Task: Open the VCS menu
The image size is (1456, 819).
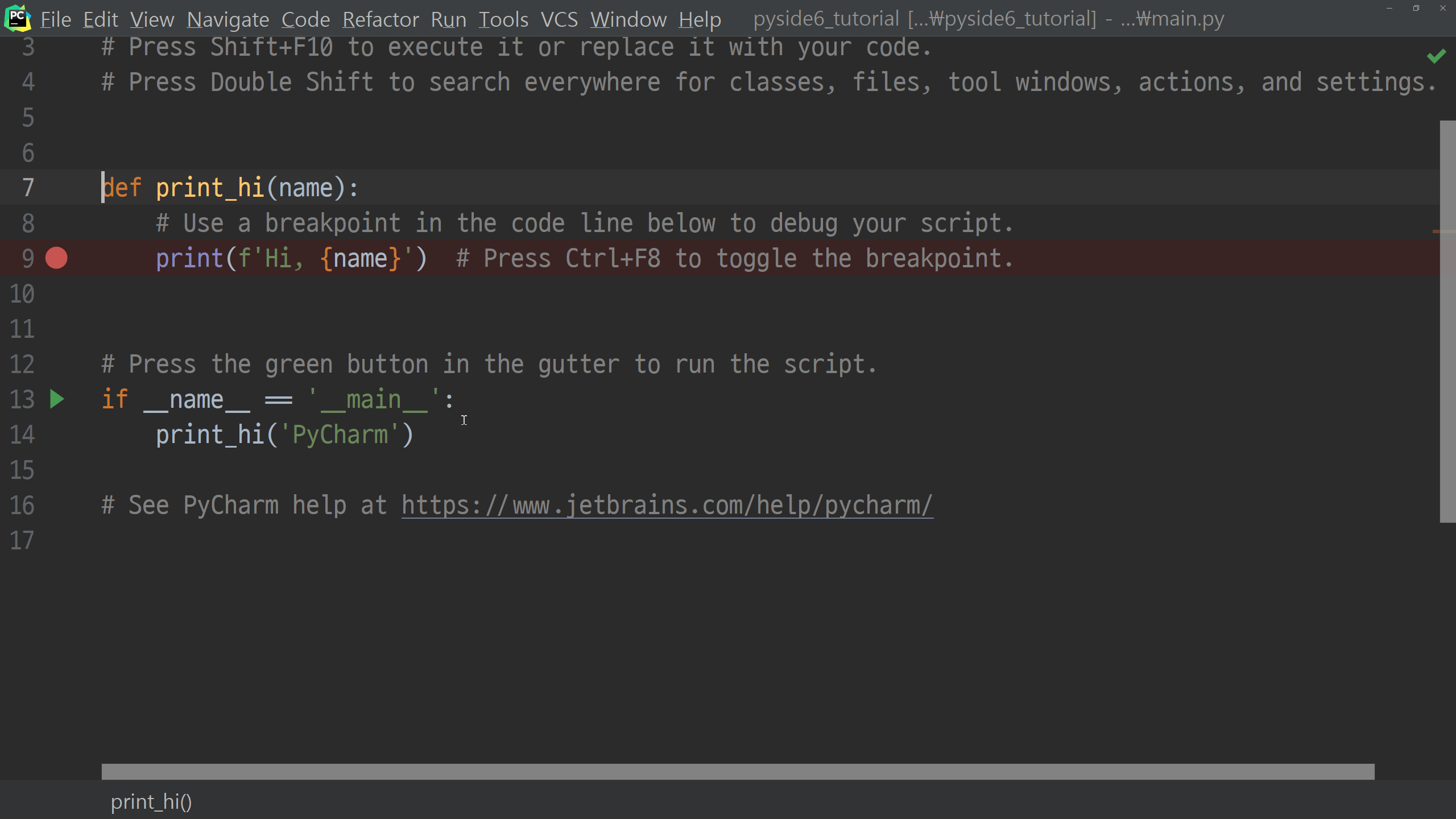Action: [559, 20]
